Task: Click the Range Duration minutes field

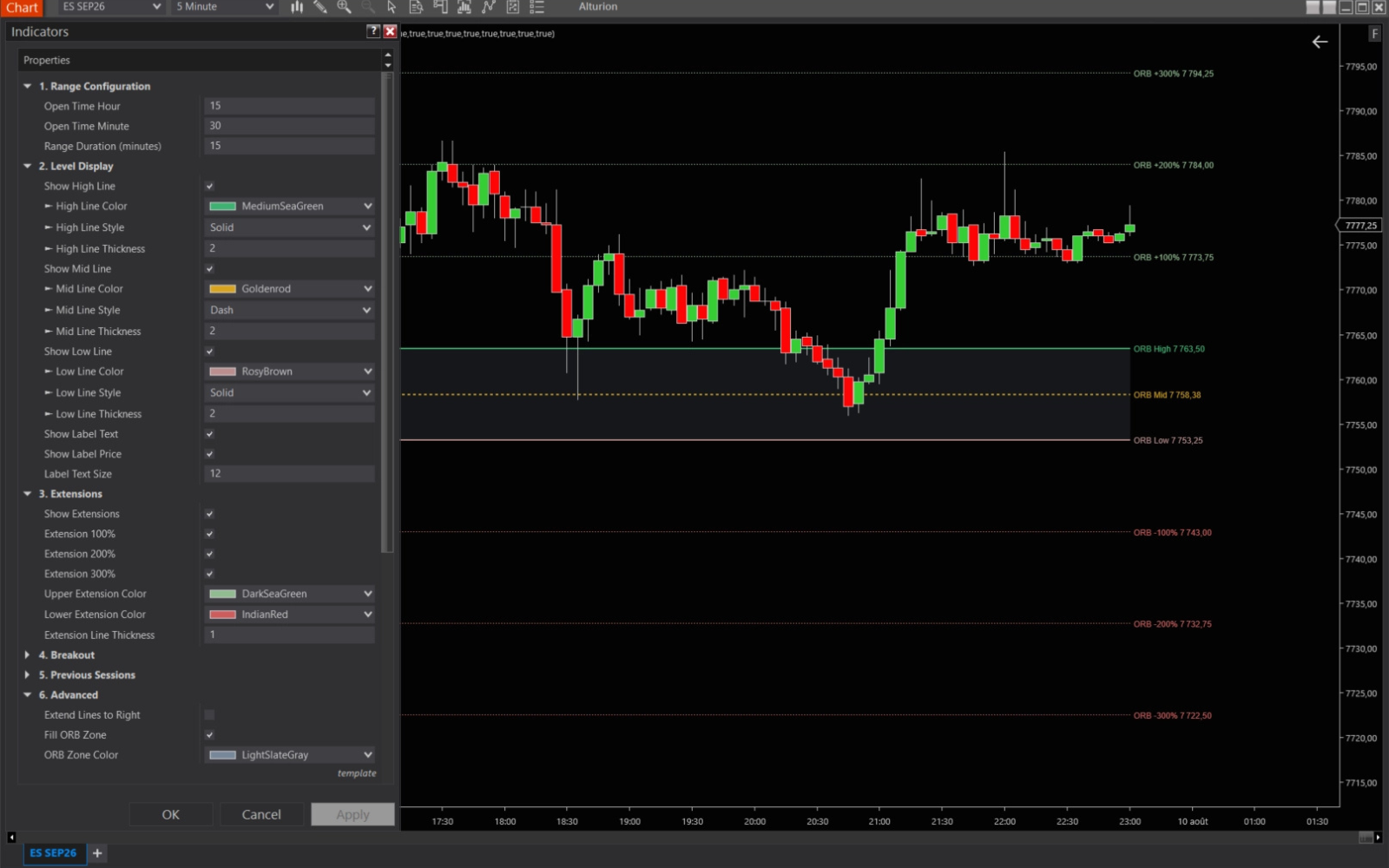Action: 290,146
